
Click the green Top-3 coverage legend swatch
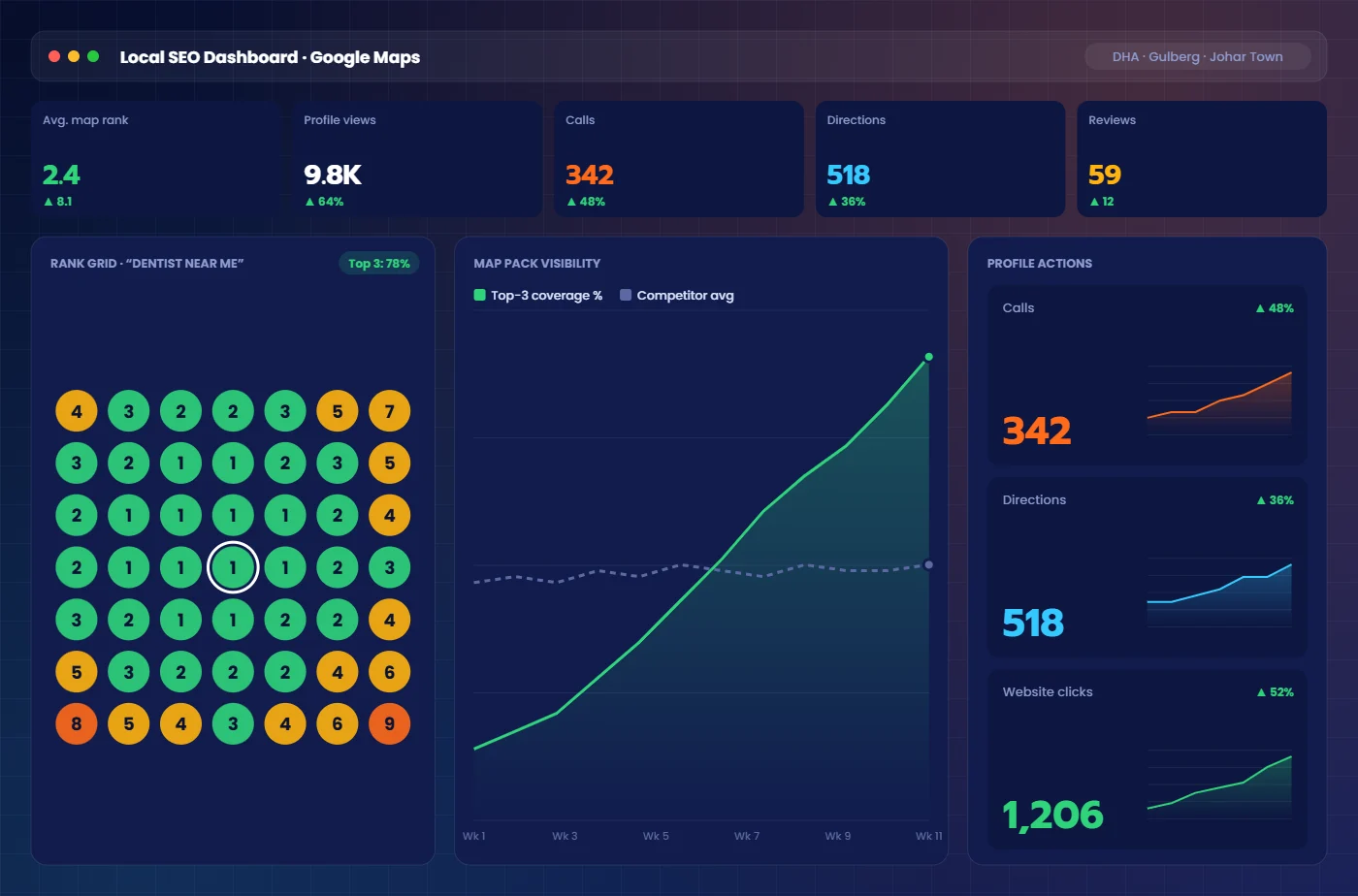point(479,295)
